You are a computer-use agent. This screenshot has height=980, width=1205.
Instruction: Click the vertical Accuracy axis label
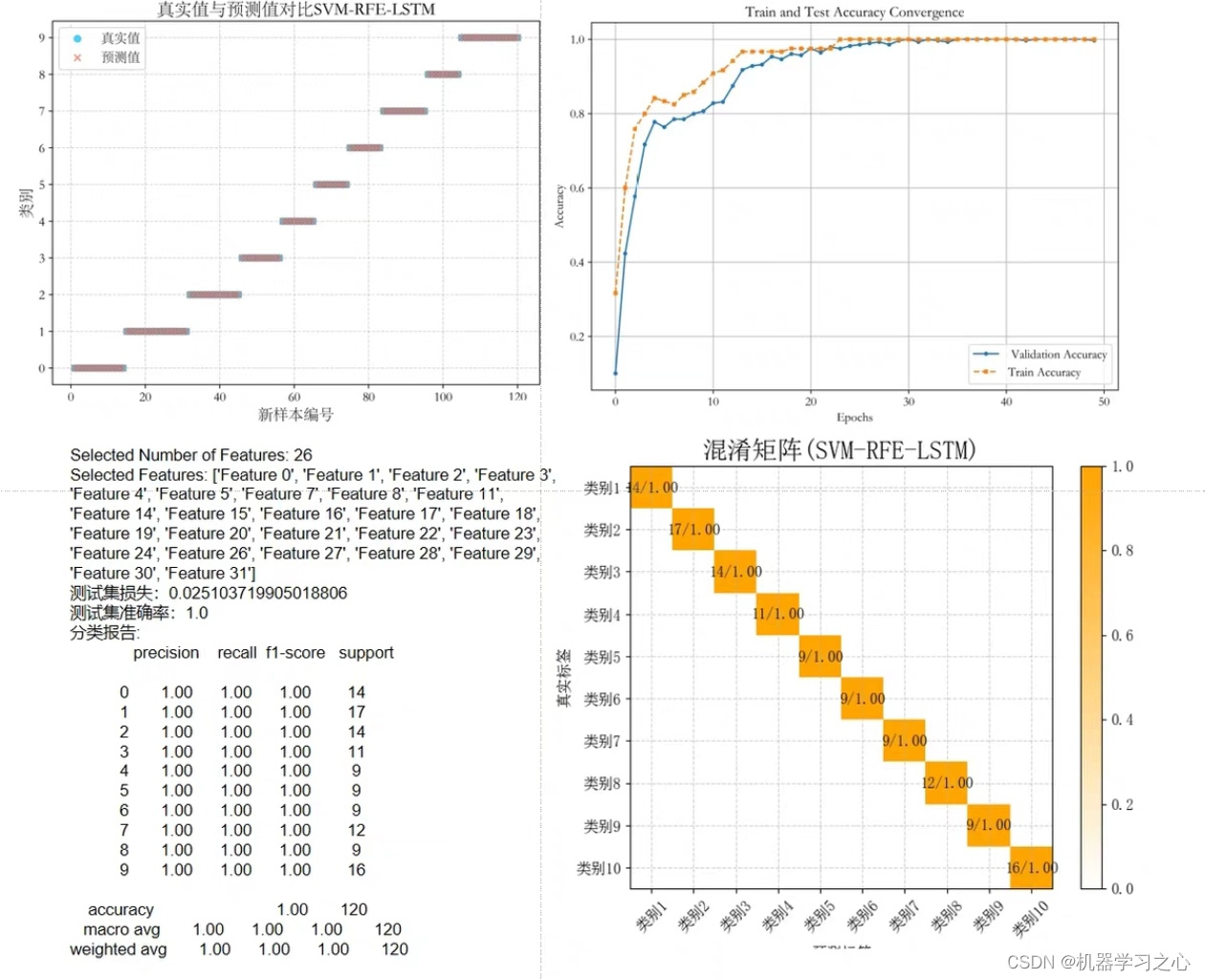tap(559, 206)
